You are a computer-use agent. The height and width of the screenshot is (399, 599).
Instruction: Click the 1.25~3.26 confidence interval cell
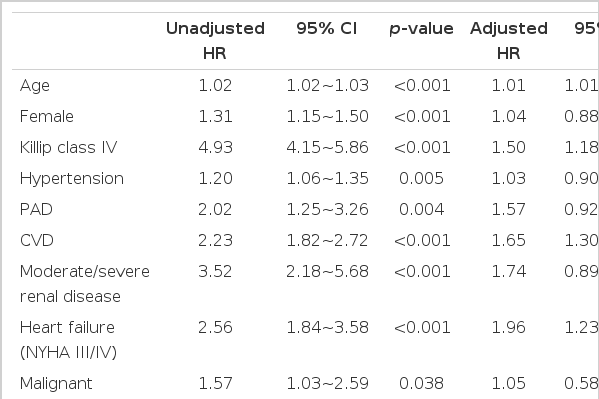point(327,209)
